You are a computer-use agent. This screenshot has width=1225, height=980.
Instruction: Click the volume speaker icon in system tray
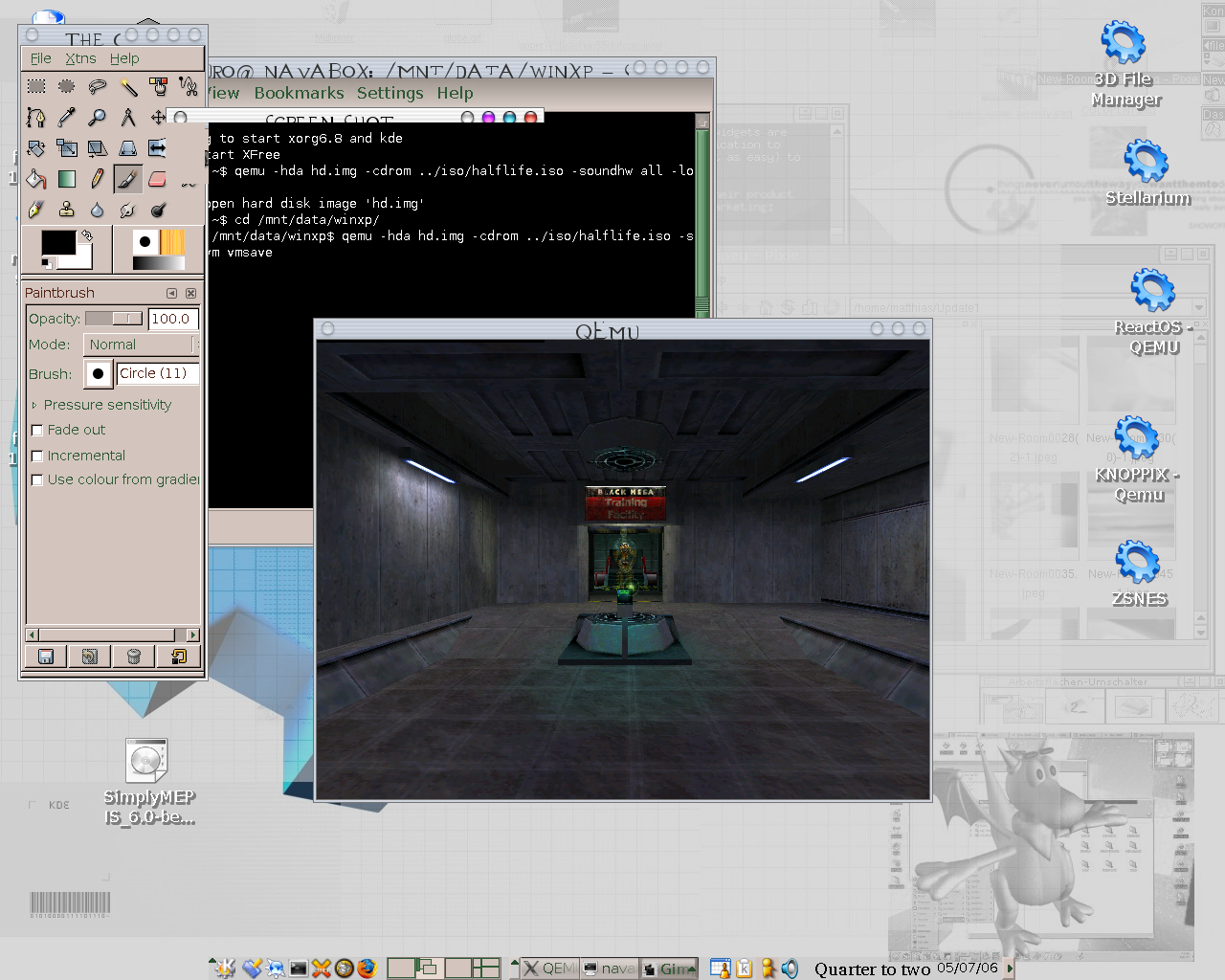pyautogui.click(x=790, y=969)
